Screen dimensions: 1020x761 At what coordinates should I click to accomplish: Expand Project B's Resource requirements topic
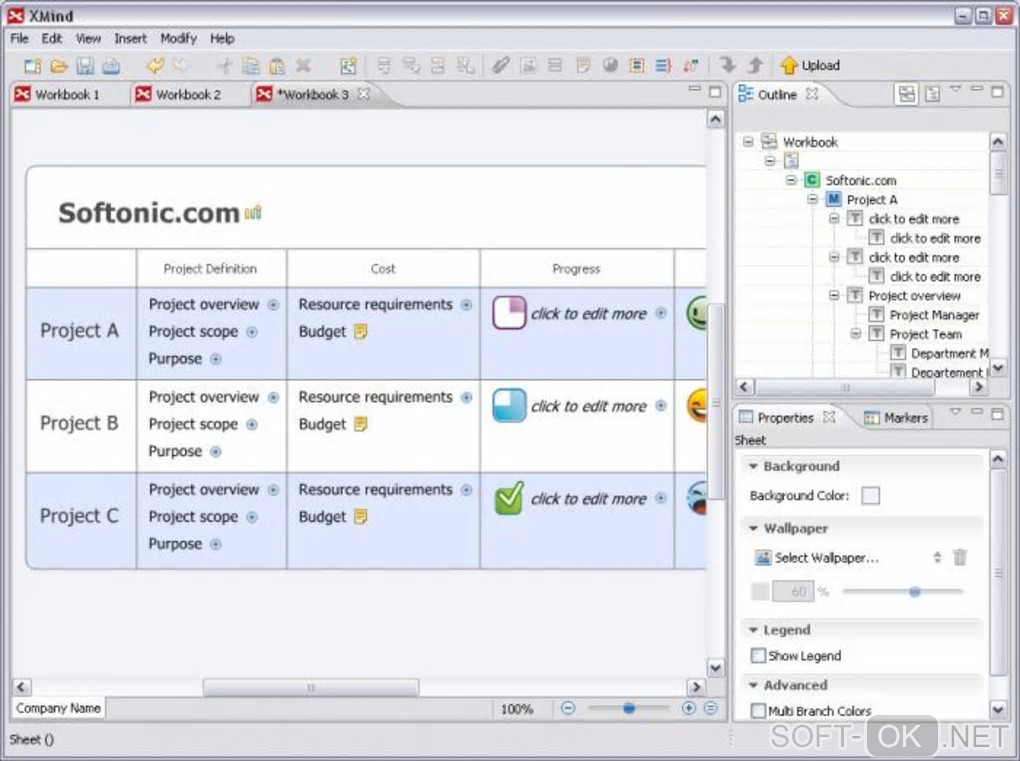466,397
